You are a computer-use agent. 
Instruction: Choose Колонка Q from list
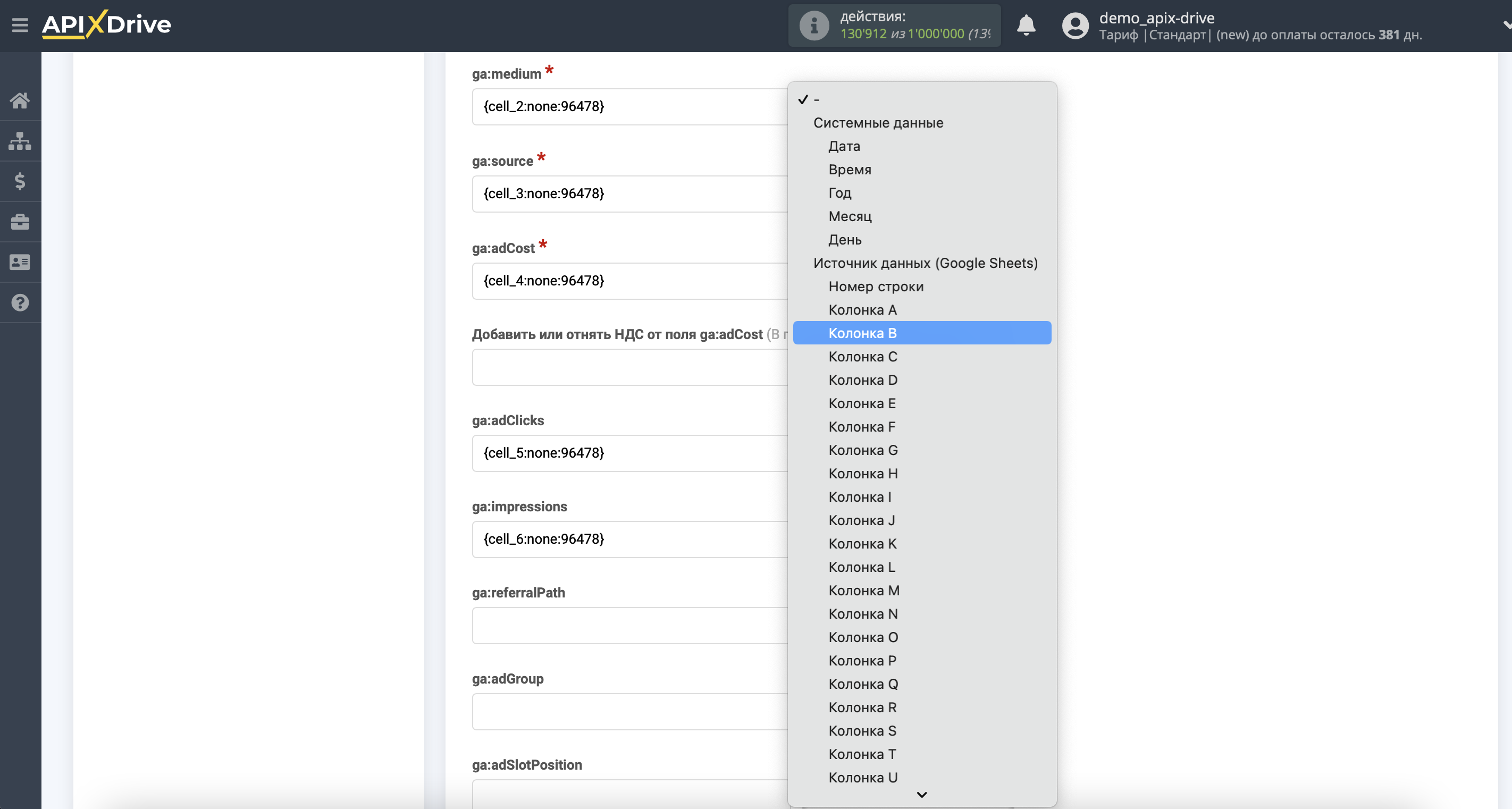921,684
